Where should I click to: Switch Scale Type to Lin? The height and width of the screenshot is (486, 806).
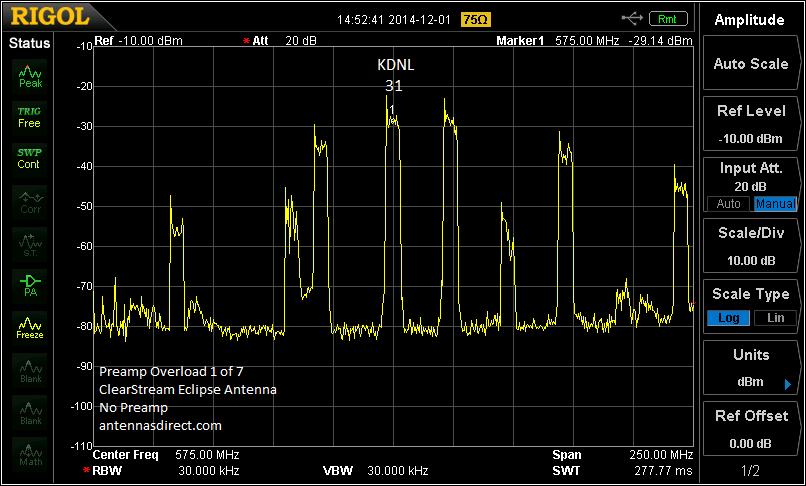click(x=775, y=317)
